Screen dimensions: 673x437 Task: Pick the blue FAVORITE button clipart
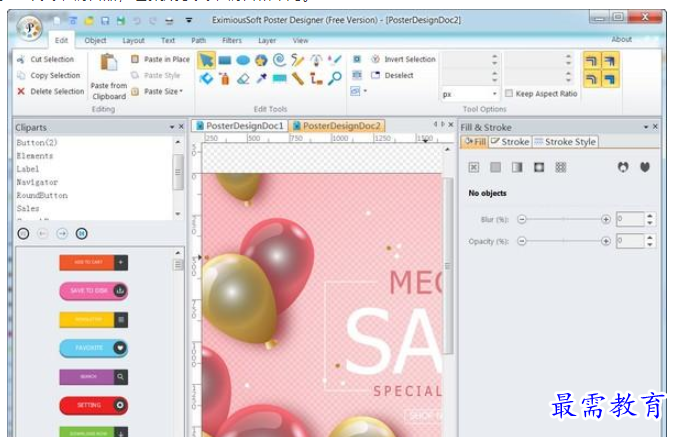(x=94, y=348)
